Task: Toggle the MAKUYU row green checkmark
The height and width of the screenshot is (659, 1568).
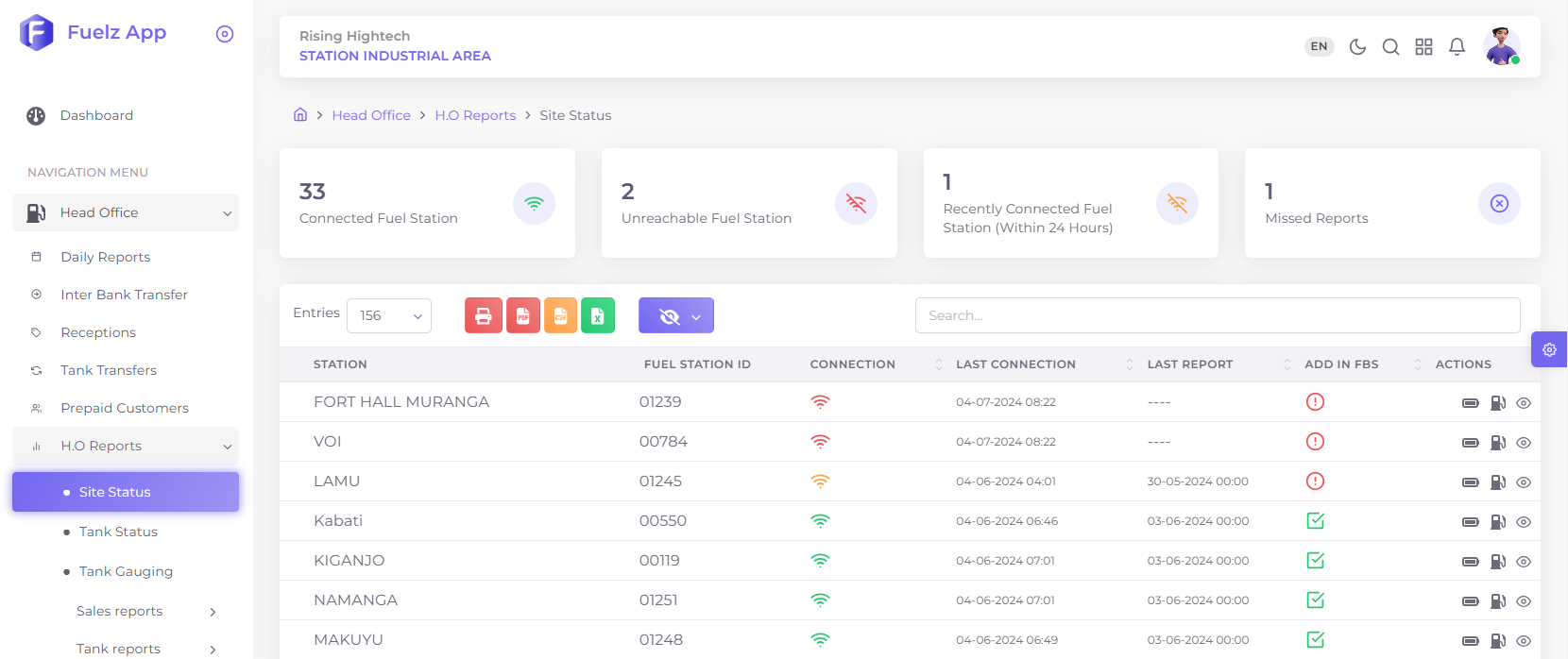Action: click(x=1315, y=640)
